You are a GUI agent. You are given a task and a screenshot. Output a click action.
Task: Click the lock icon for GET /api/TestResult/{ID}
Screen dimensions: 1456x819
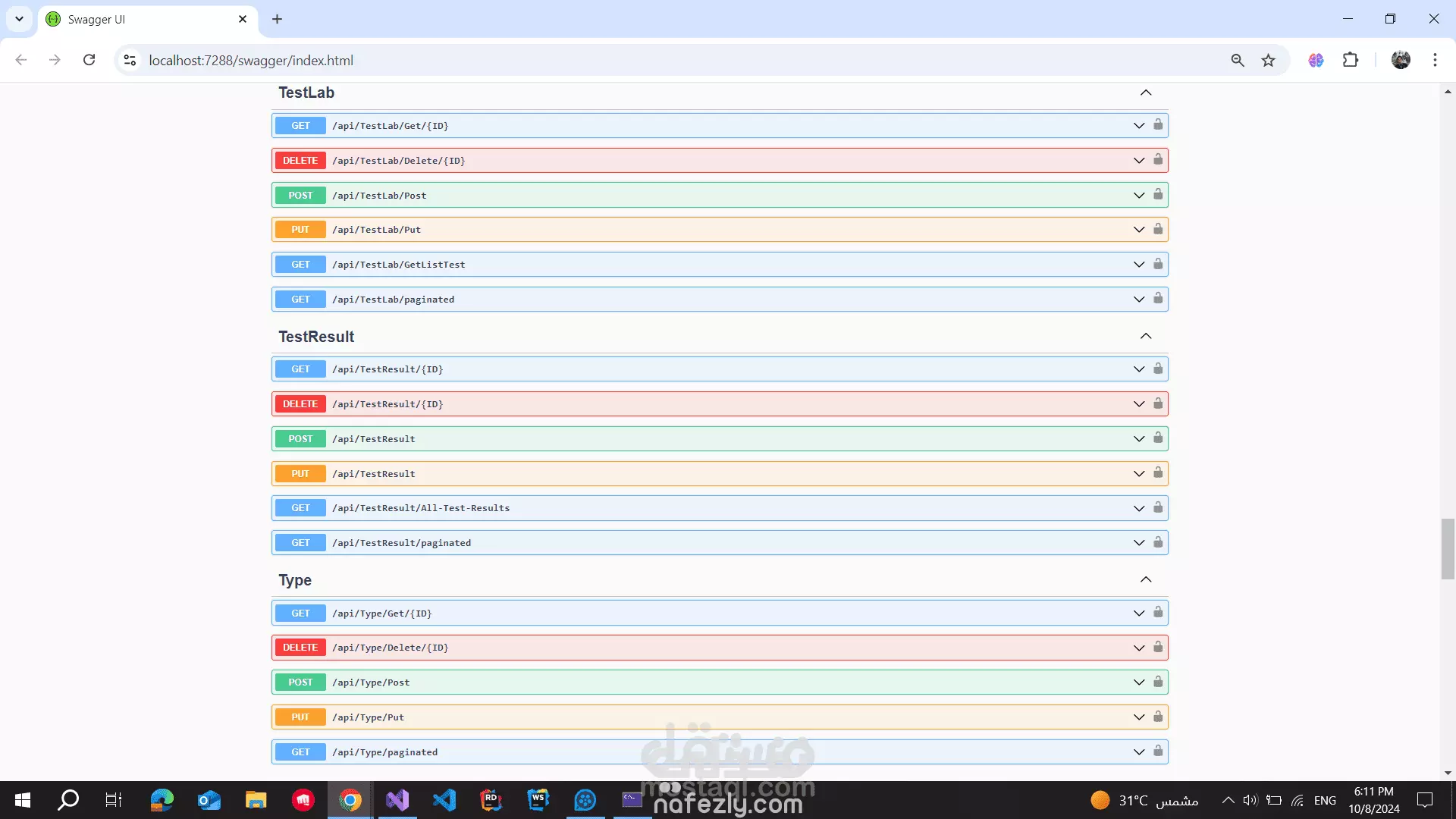(x=1158, y=368)
